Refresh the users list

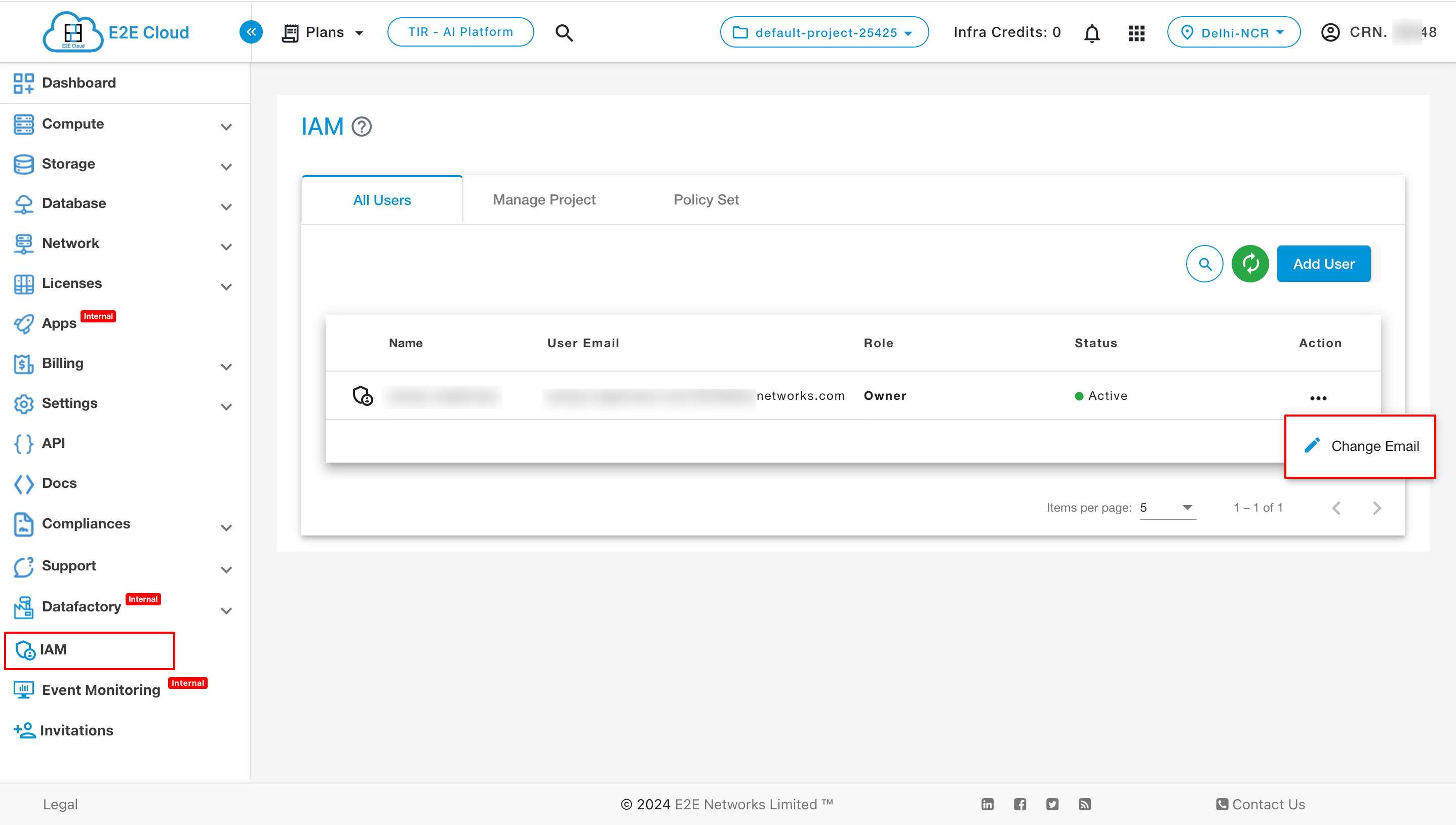pos(1250,264)
